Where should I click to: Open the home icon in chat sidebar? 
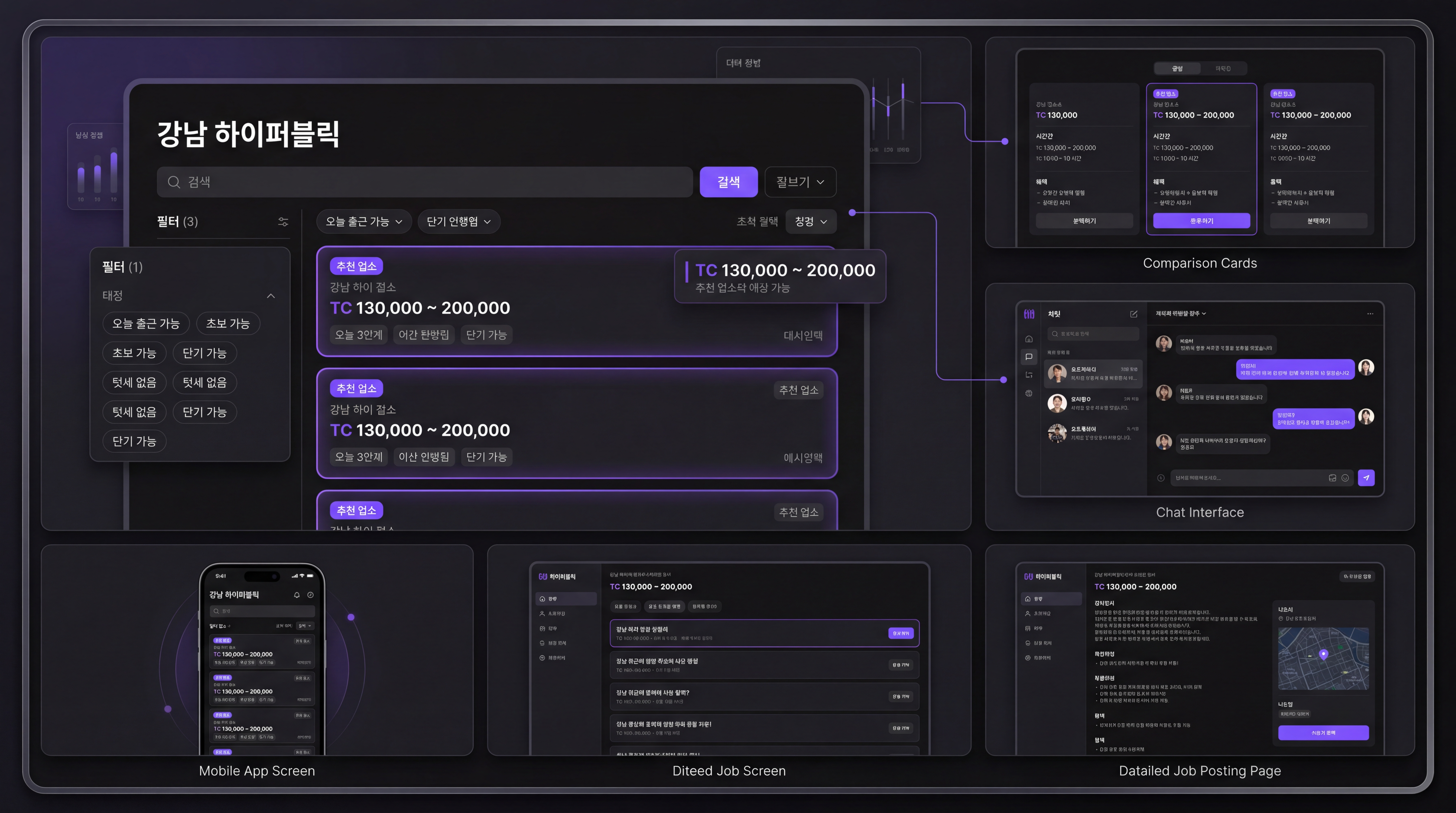[x=1029, y=339]
